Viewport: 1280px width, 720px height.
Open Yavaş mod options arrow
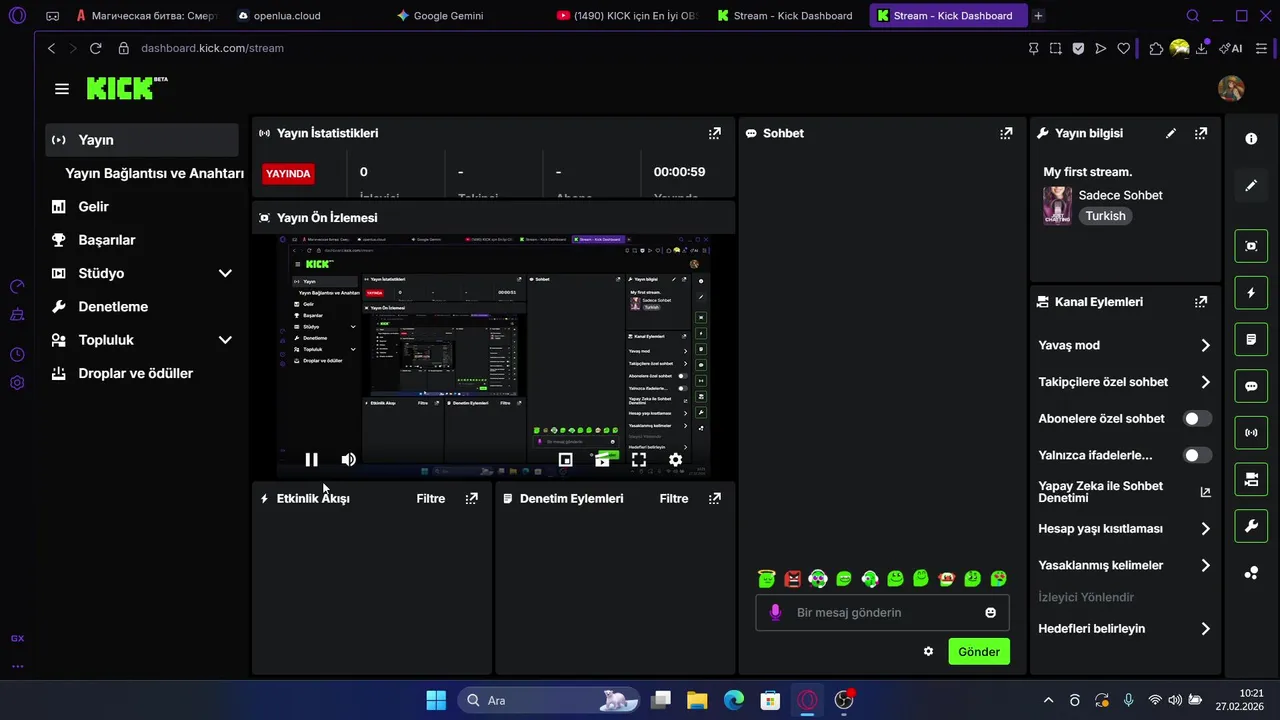1205,345
